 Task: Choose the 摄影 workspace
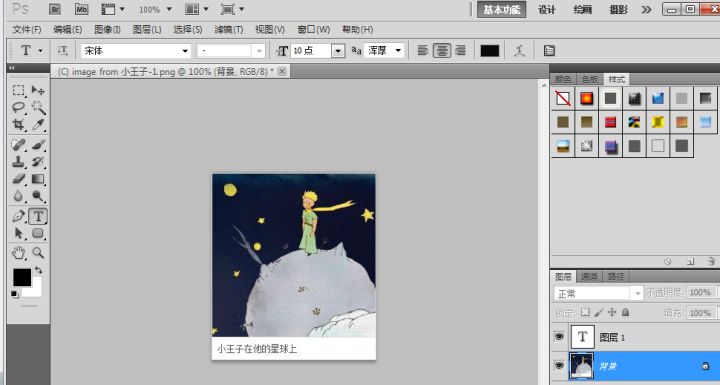pyautogui.click(x=618, y=10)
